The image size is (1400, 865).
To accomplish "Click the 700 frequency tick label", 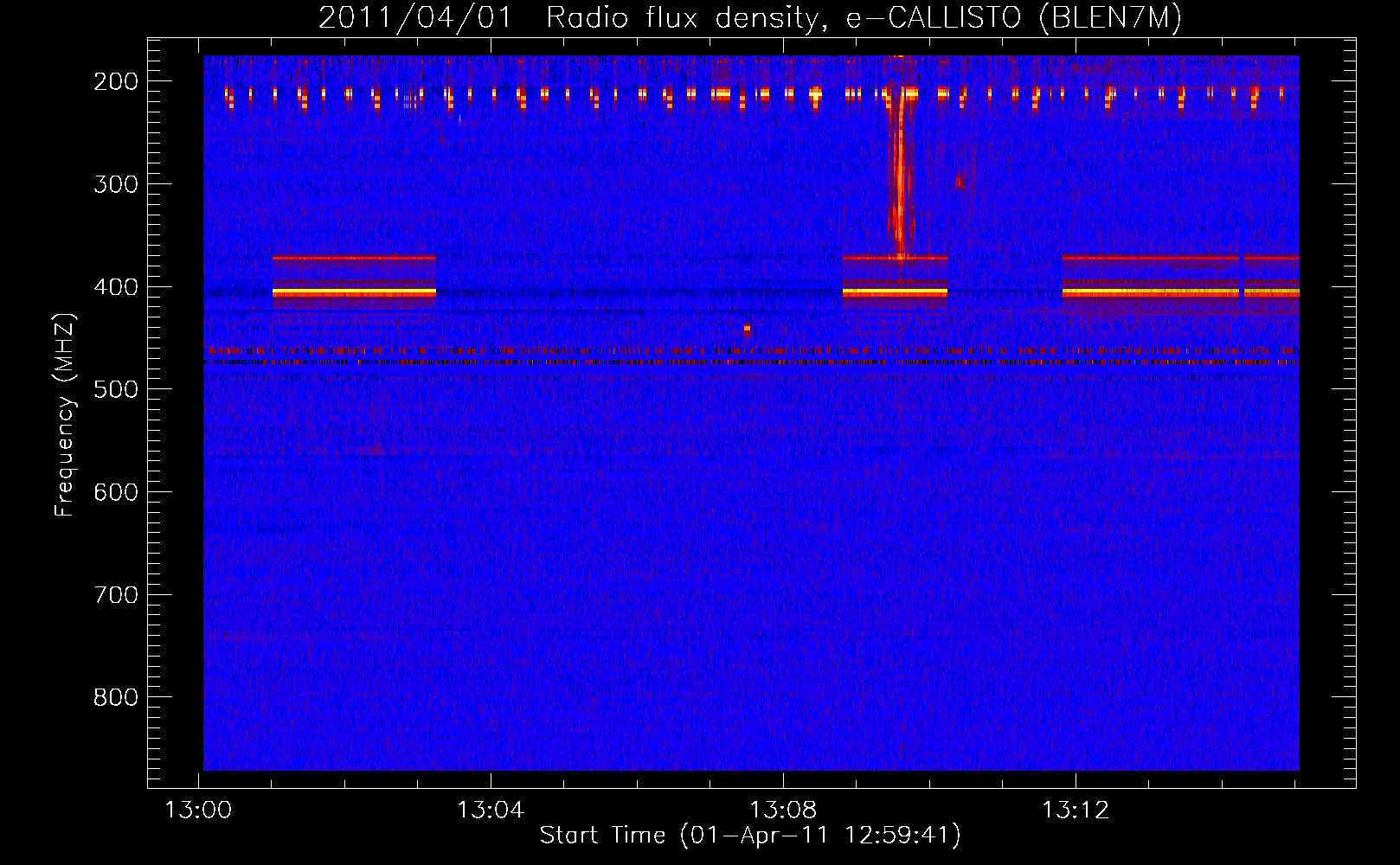I will [x=116, y=595].
